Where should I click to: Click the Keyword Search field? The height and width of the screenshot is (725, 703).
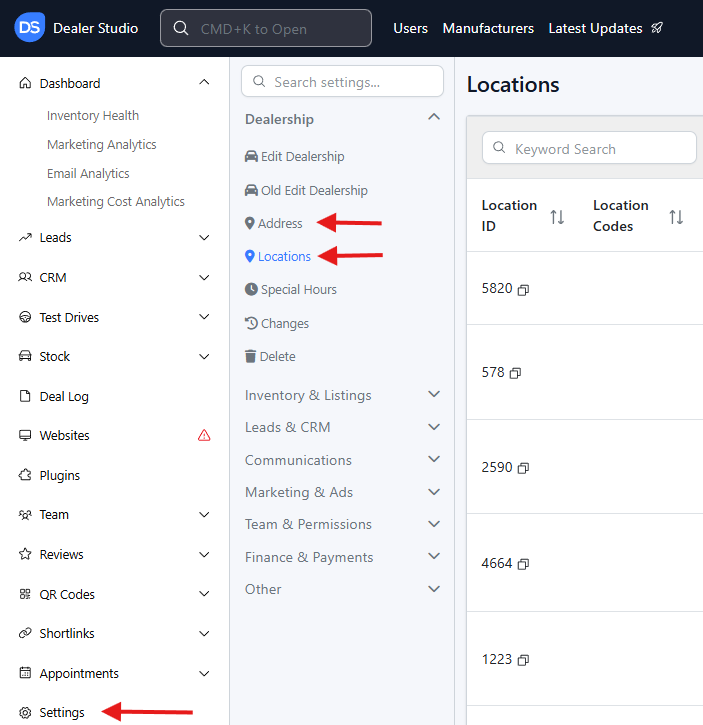tap(590, 149)
